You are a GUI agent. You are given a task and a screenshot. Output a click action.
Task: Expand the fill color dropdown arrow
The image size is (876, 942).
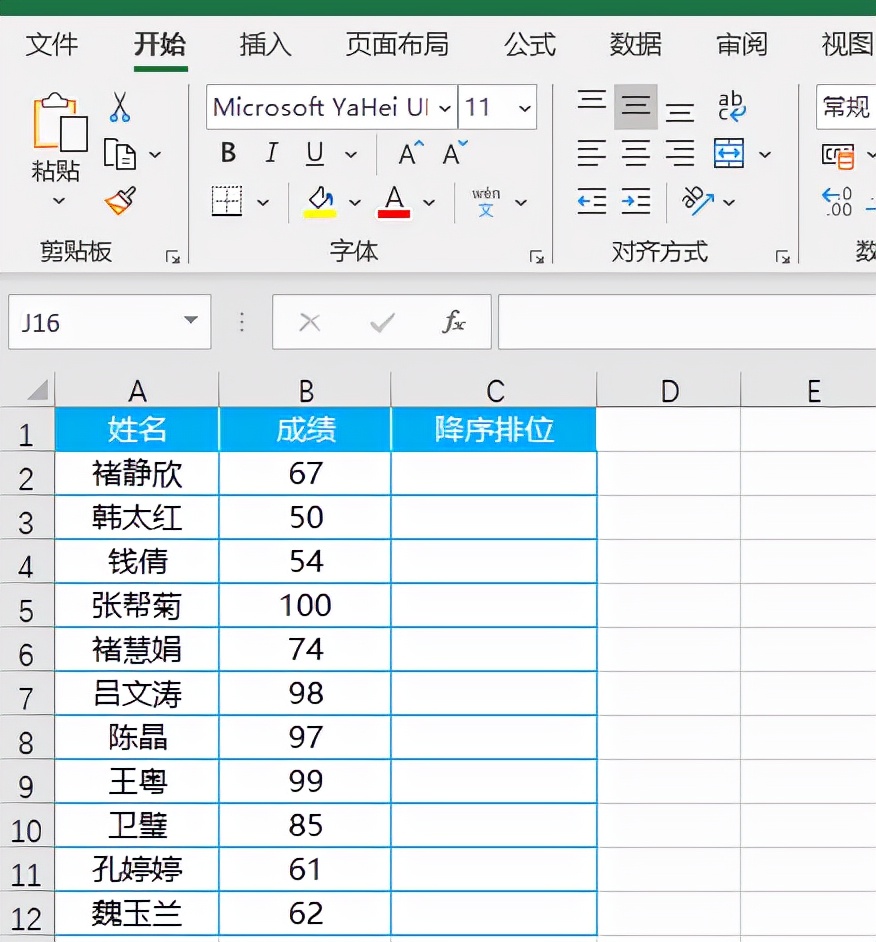click(x=355, y=202)
